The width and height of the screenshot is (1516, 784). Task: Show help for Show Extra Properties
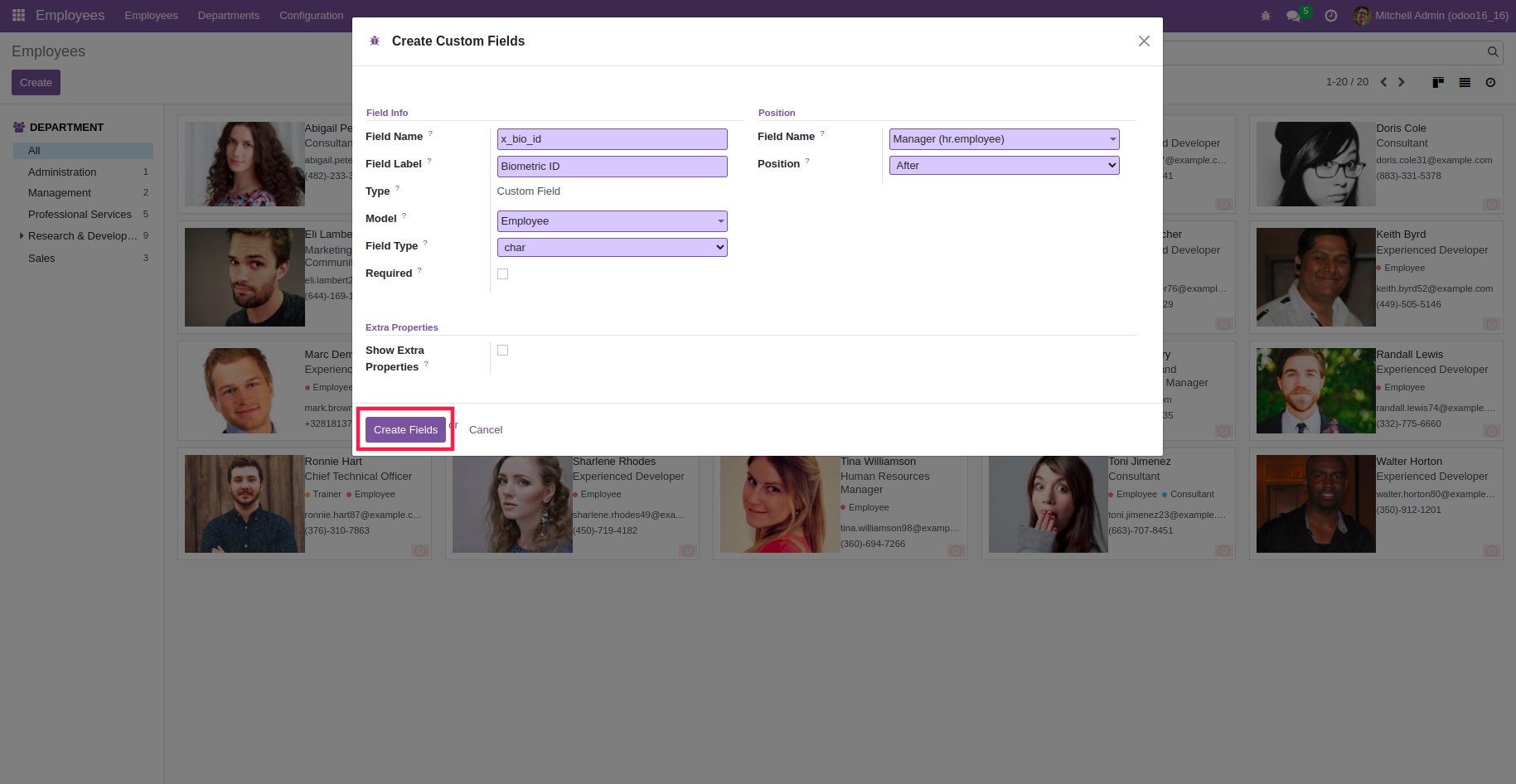click(426, 364)
